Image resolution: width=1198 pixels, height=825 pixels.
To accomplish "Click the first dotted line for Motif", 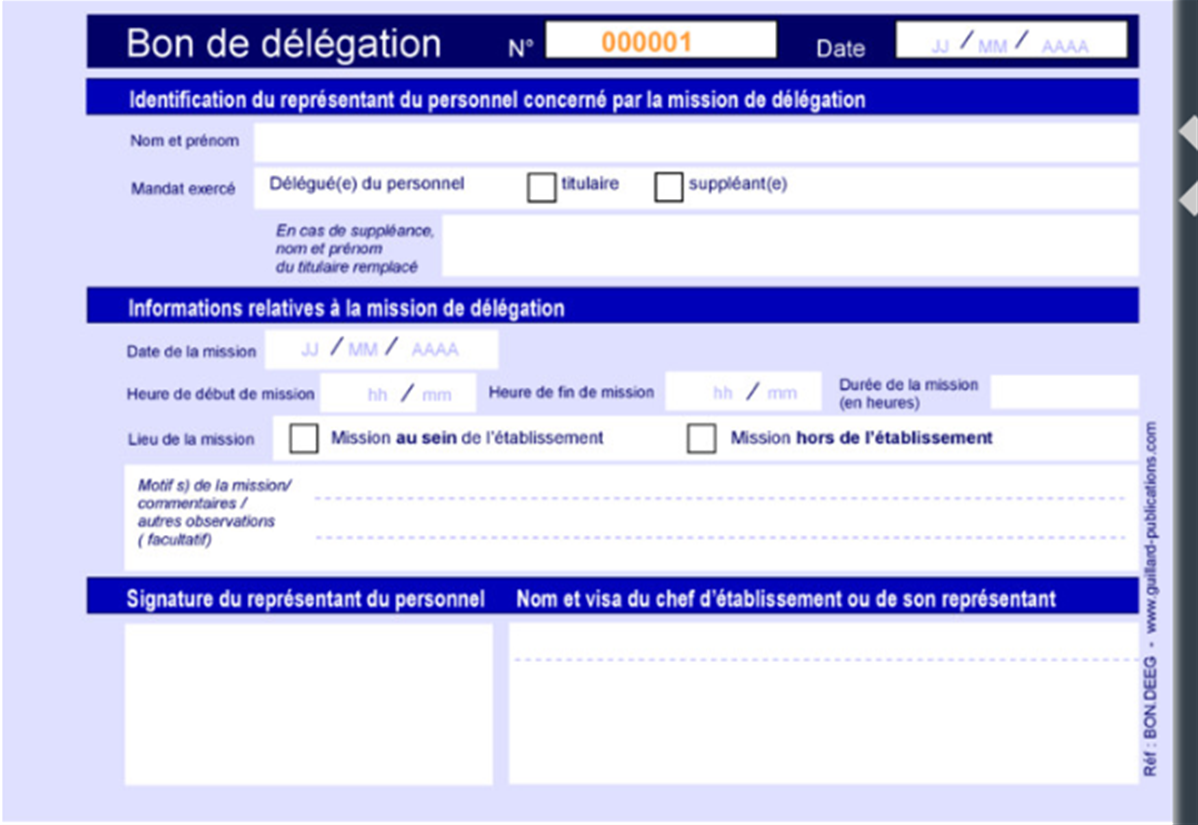I will [x=720, y=499].
